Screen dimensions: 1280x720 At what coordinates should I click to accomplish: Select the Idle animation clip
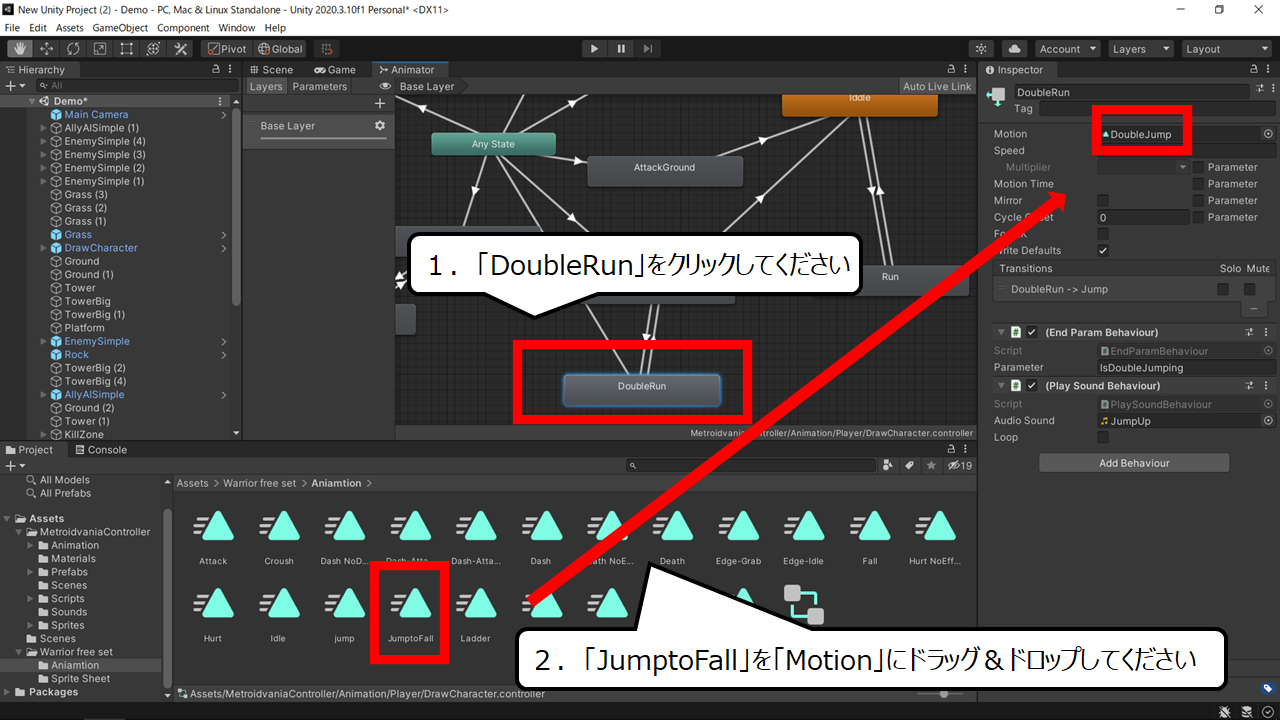[x=279, y=615]
